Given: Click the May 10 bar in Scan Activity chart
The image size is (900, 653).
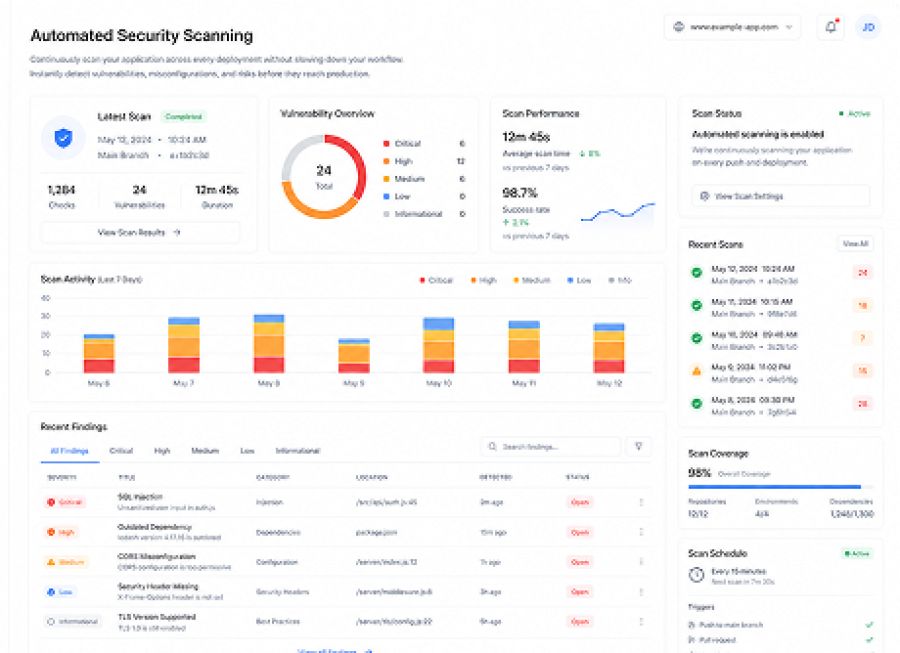Looking at the screenshot, I should [x=439, y=345].
